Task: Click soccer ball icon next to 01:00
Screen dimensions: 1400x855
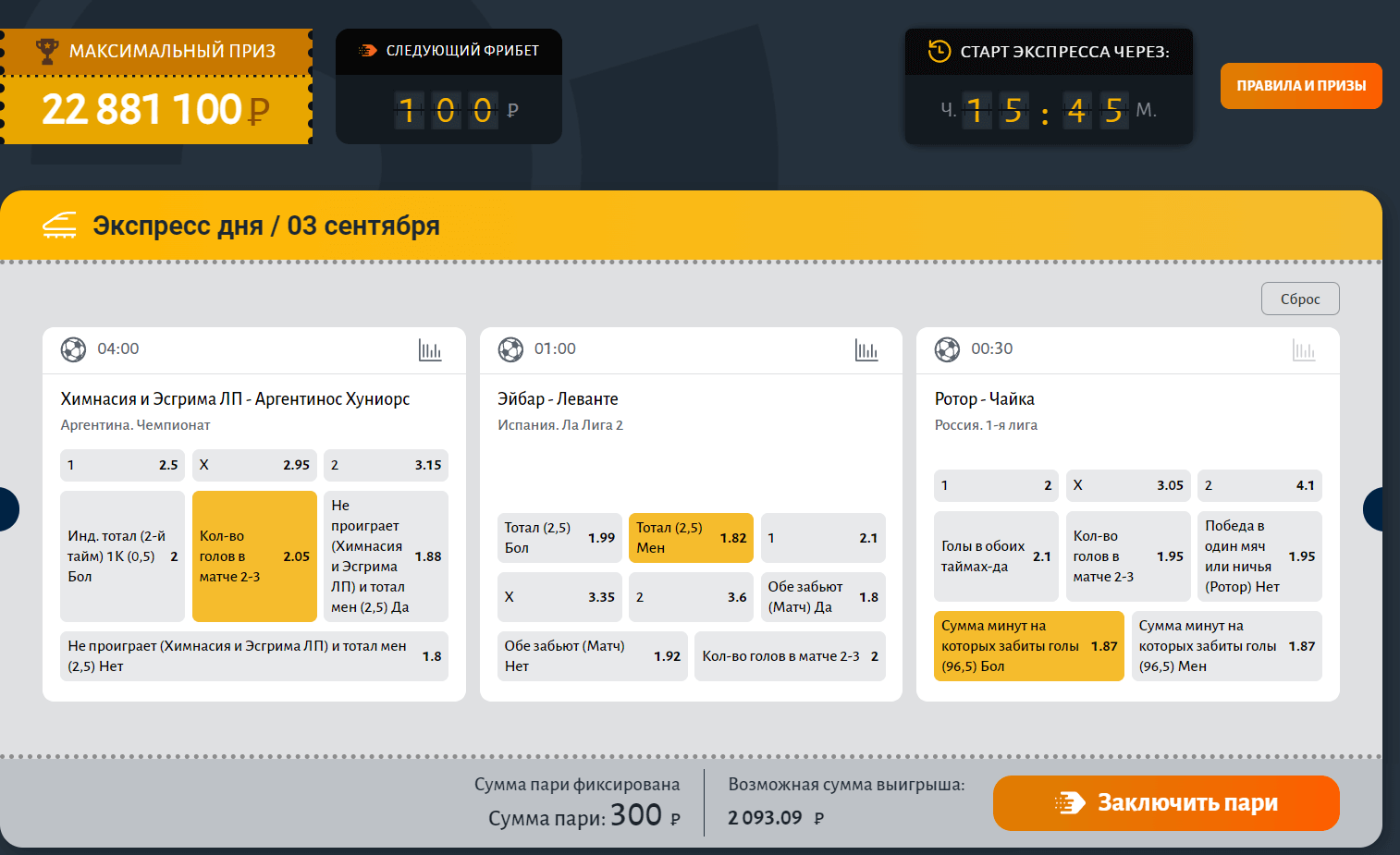Action: tap(510, 349)
